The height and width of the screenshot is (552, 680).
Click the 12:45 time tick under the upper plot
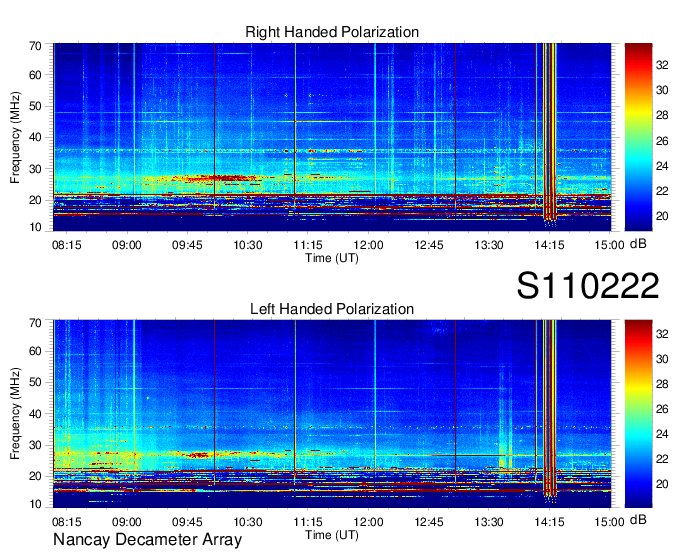click(429, 245)
